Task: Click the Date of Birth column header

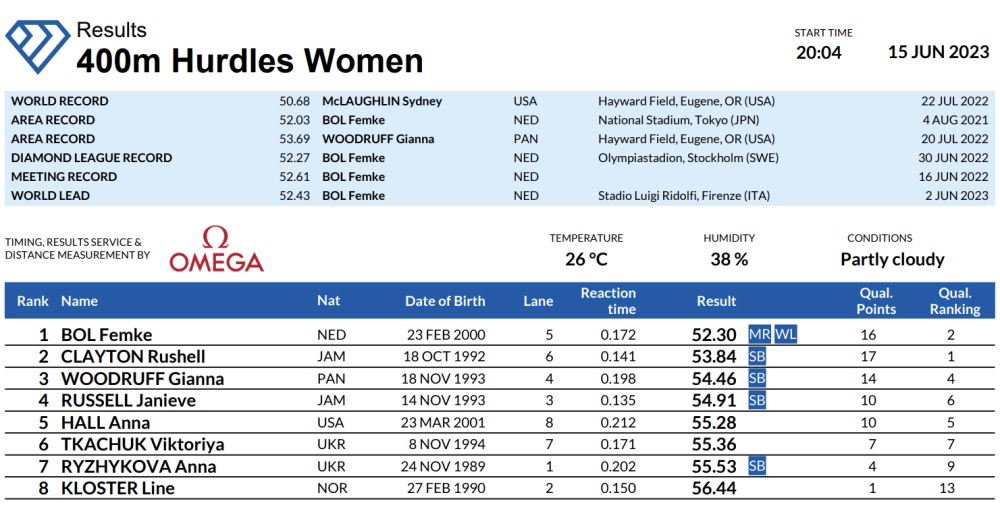Action: pos(445,301)
